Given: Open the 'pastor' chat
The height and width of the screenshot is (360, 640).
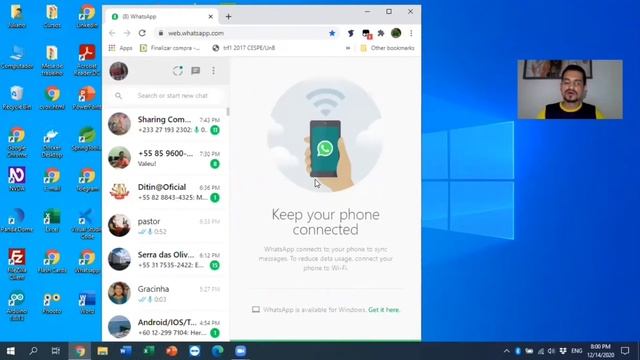Looking at the screenshot, I should 165,226.
